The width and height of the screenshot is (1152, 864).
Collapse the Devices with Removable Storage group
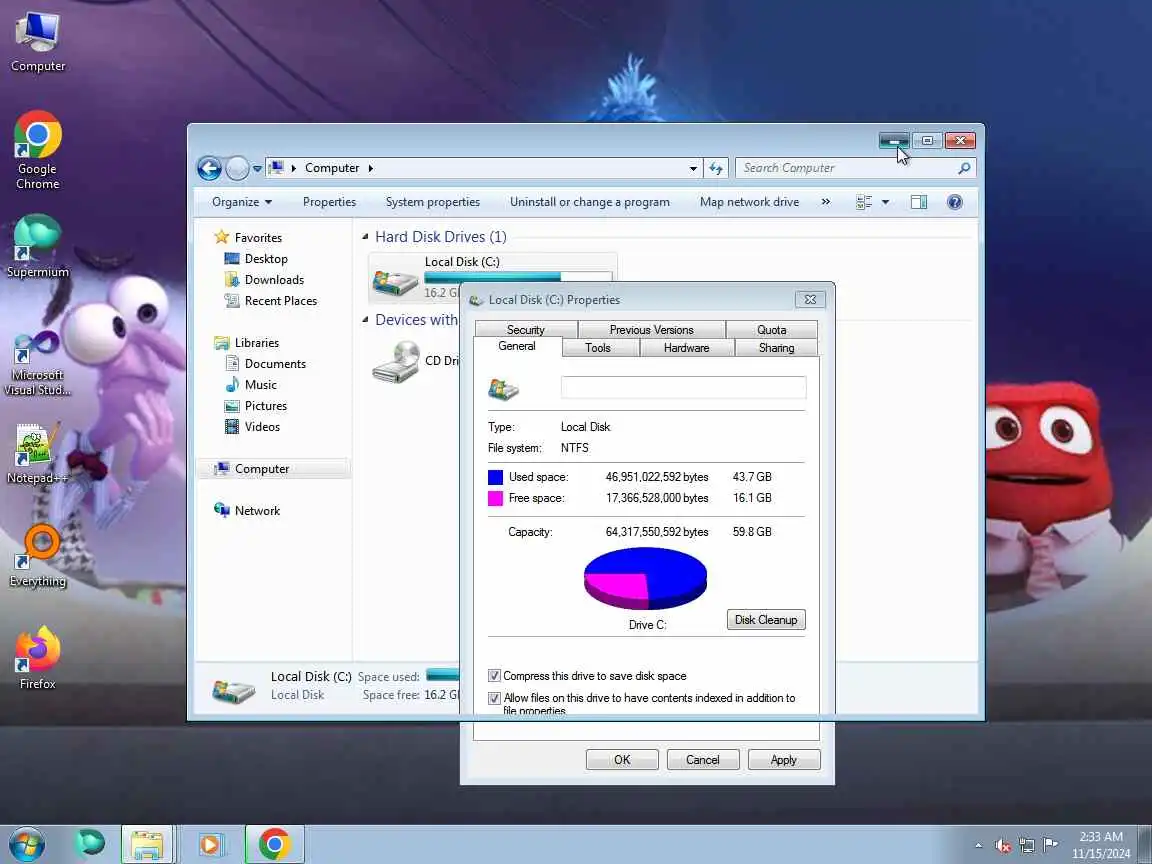pos(365,320)
